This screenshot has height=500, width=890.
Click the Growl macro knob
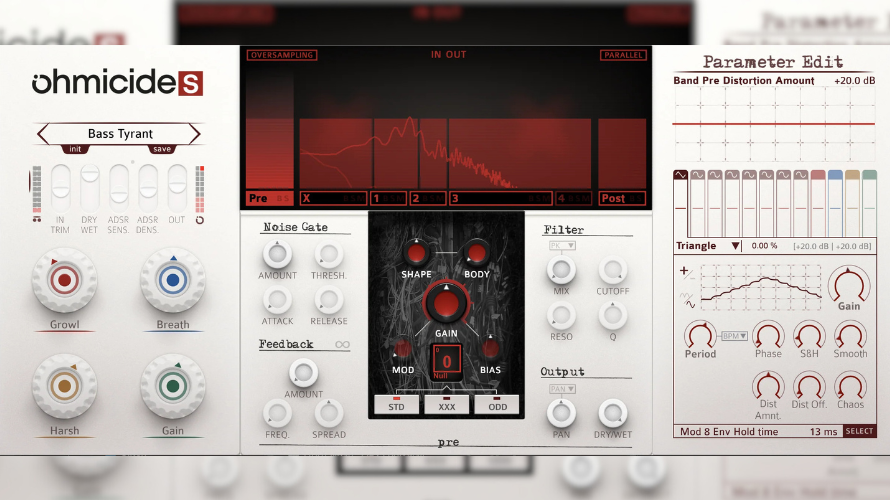click(64, 280)
